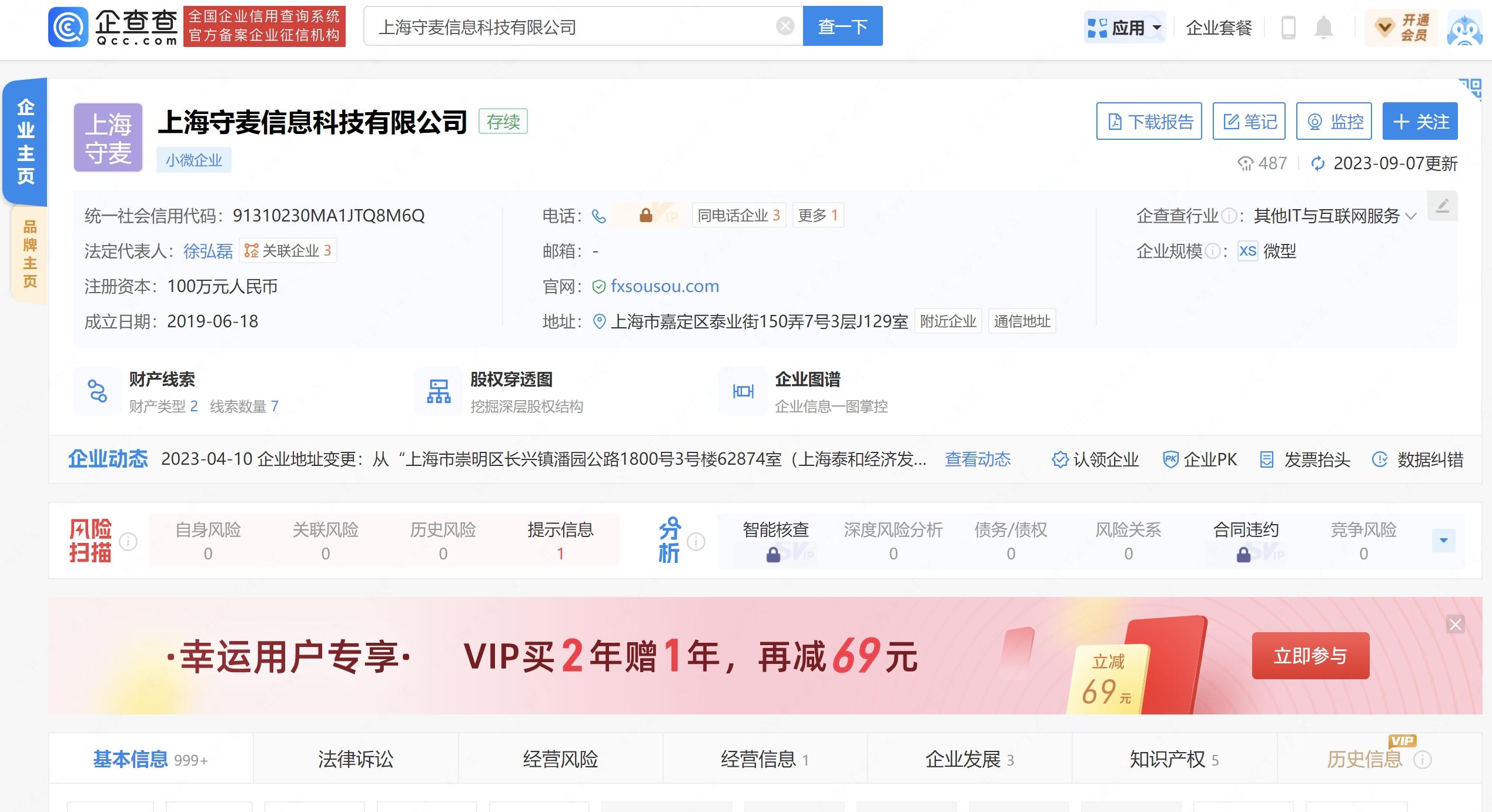Click the 小微企业 tag
The image size is (1492, 812).
193,160
